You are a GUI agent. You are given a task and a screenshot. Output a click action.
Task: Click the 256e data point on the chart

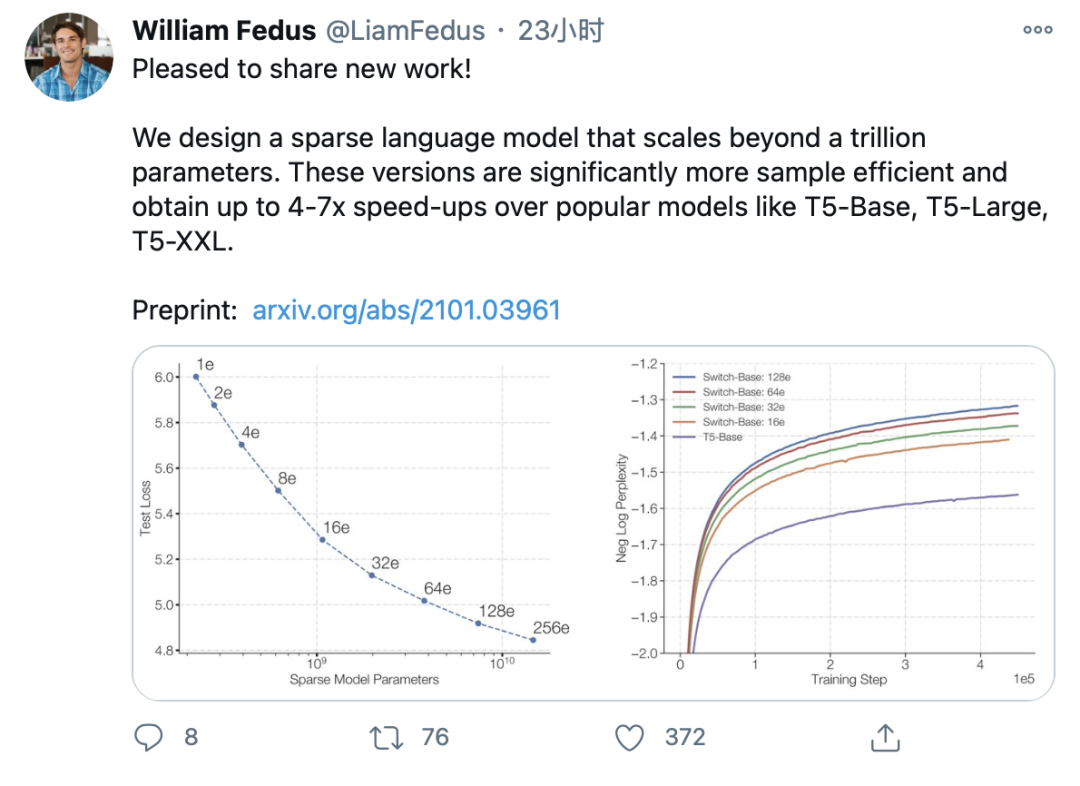[x=532, y=640]
